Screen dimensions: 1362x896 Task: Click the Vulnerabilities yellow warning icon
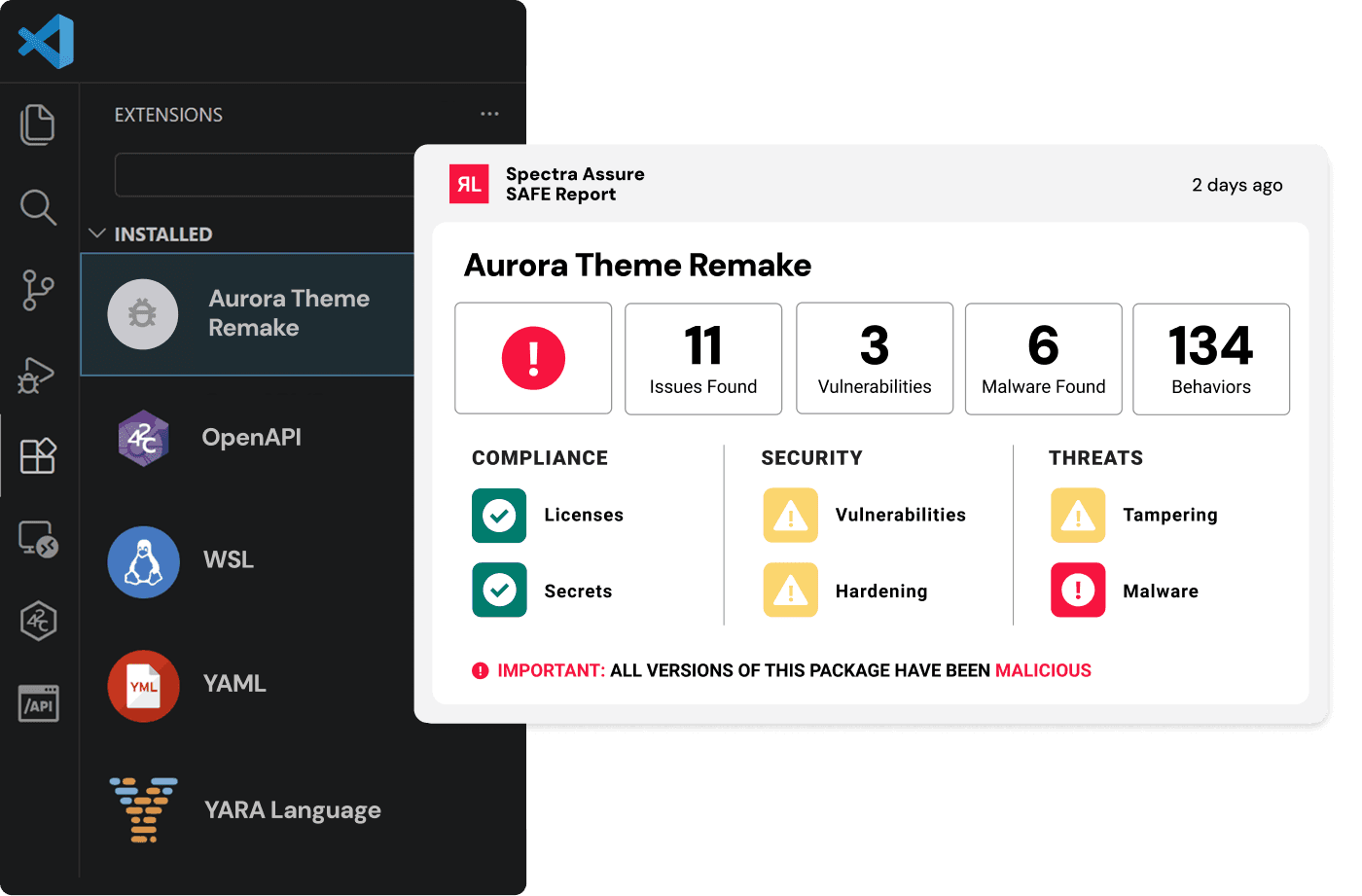point(790,516)
